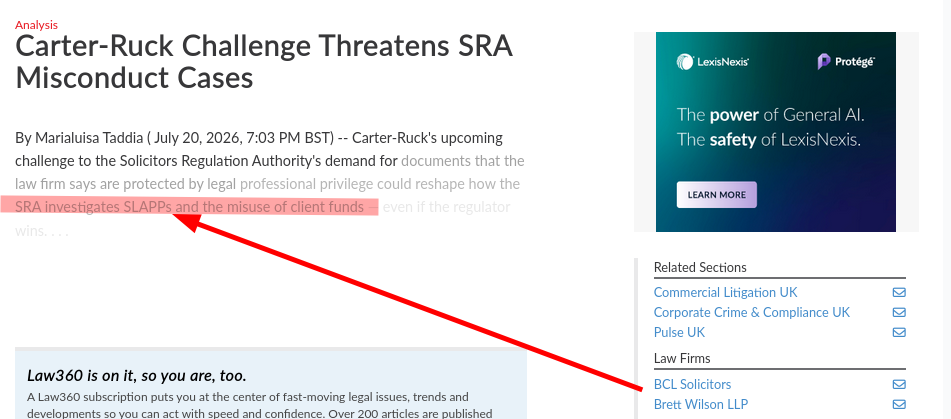This screenshot has height=419, width=951.
Task: Open Brett Wilson LLP law firm link
Action: coord(701,404)
